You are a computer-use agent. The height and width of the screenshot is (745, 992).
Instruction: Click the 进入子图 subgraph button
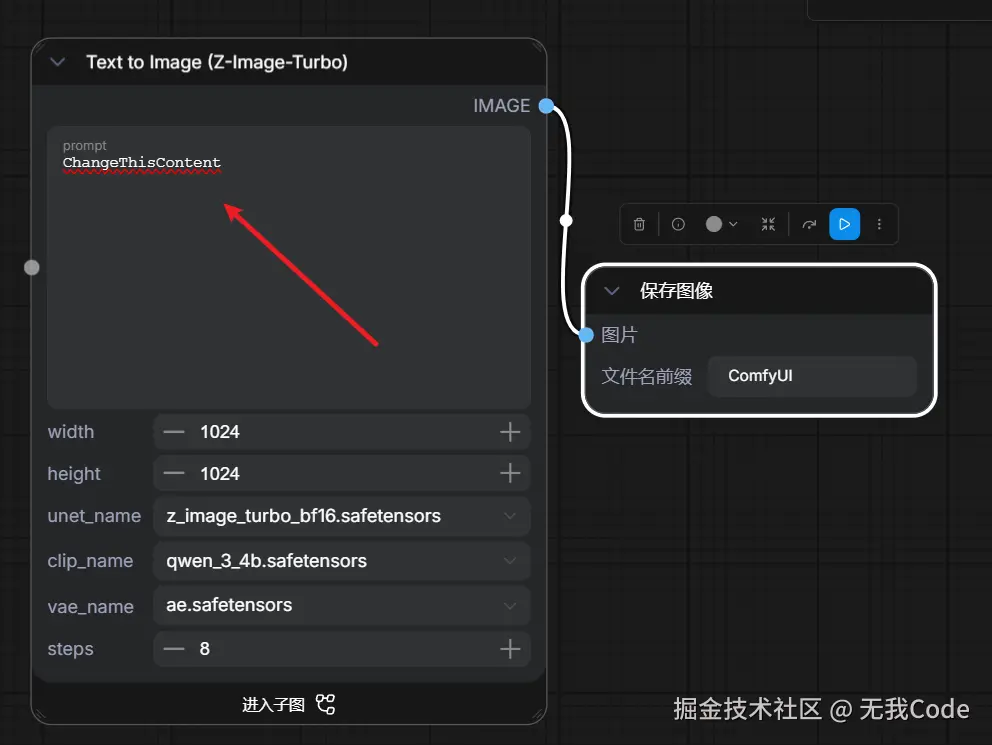click(288, 704)
